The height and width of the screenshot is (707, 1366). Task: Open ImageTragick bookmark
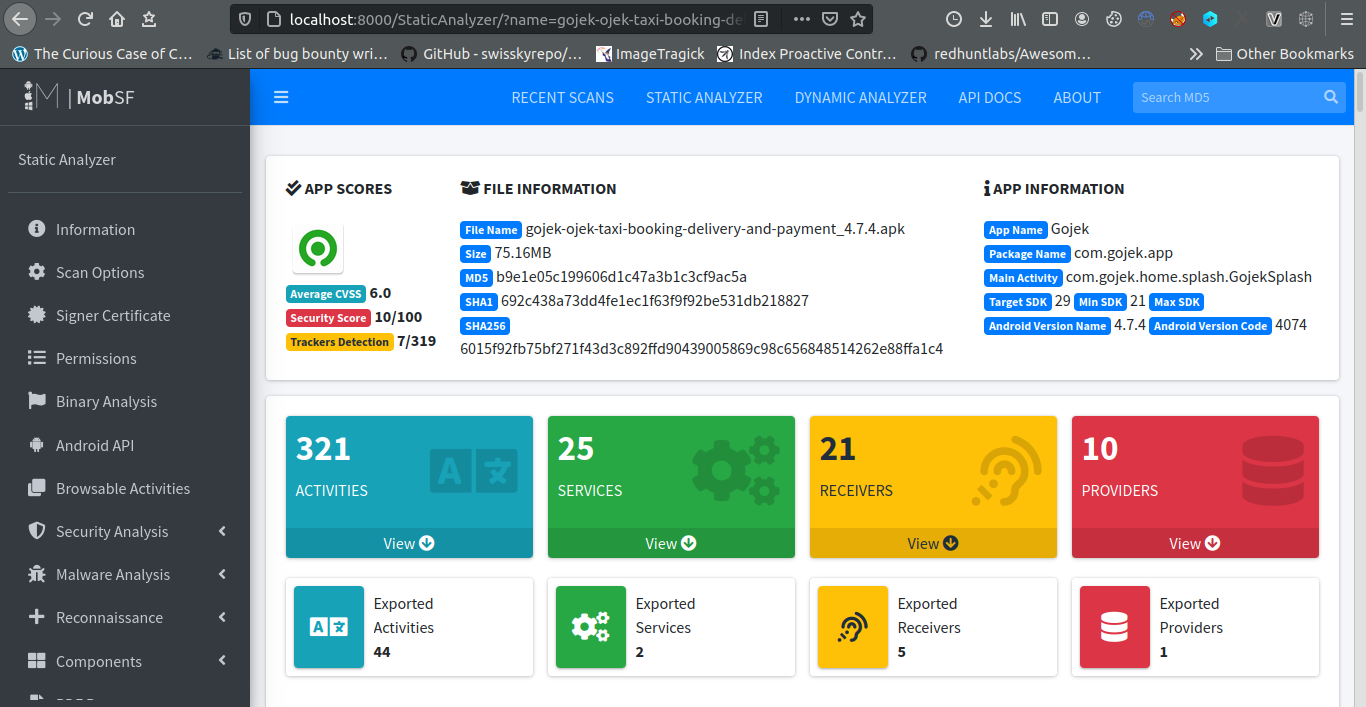(650, 54)
